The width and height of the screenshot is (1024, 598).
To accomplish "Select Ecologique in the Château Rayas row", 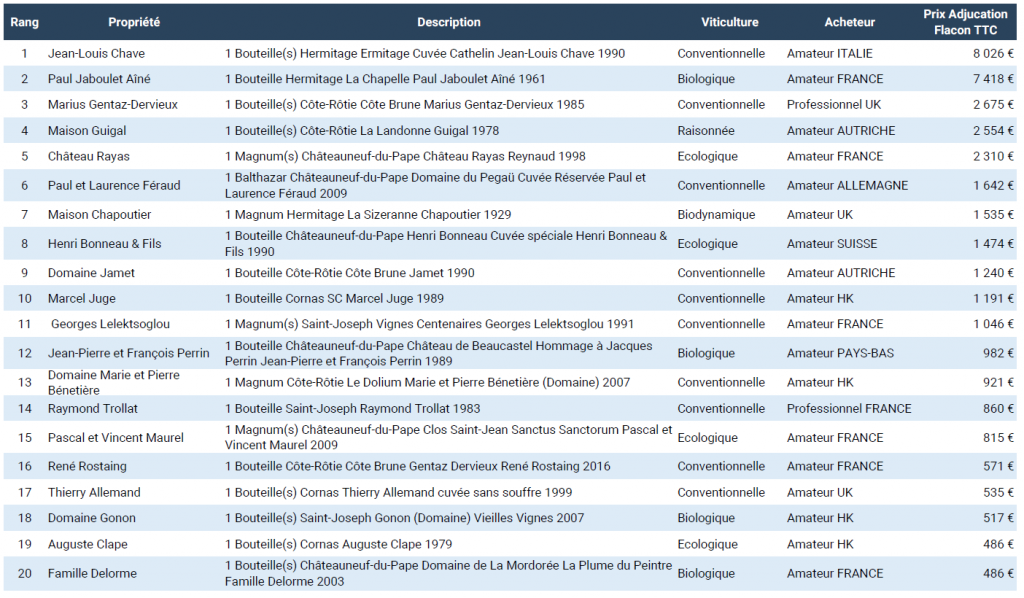I will (x=707, y=157).
